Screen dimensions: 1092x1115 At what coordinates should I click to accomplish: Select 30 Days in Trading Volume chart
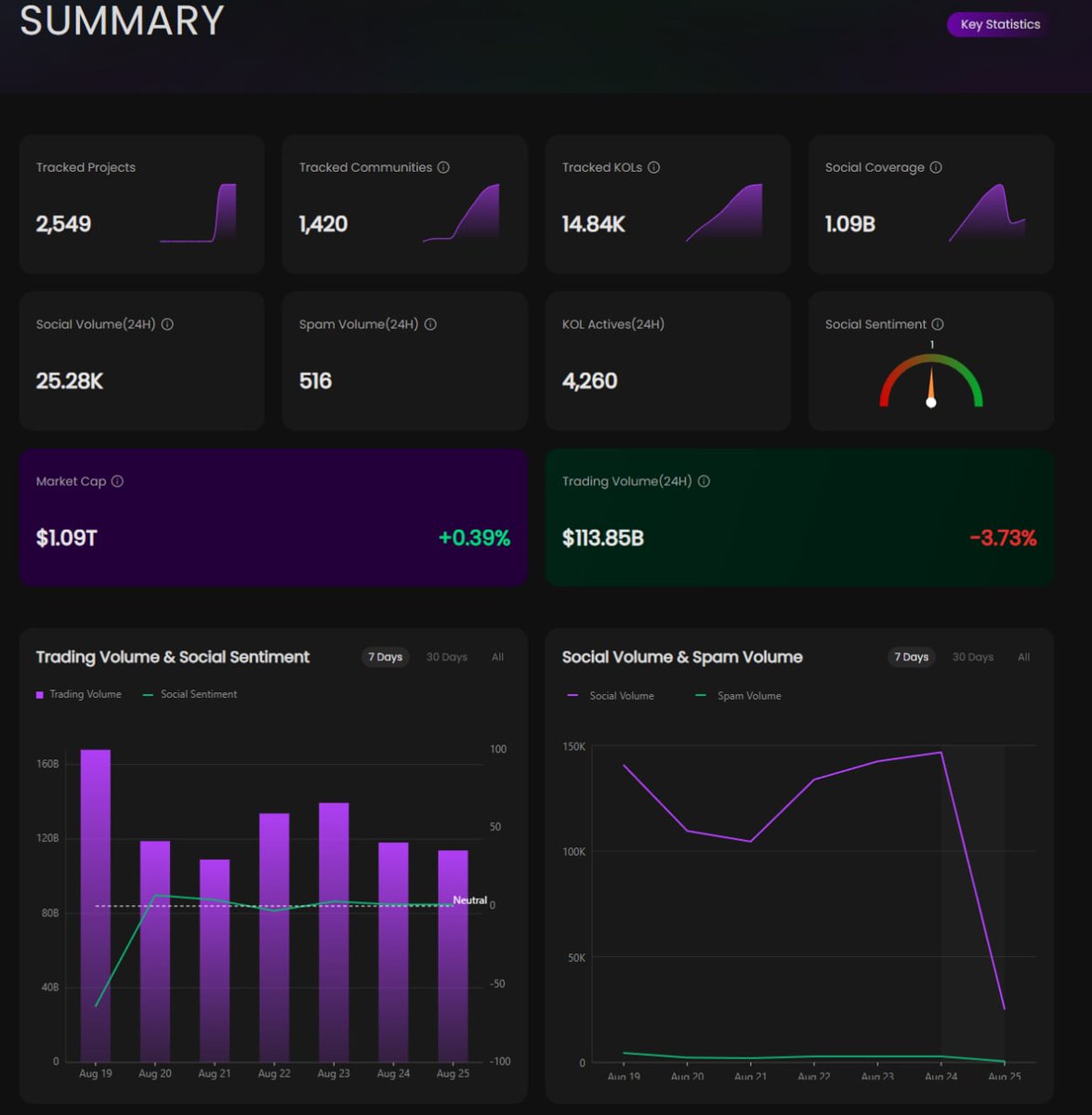tap(446, 657)
